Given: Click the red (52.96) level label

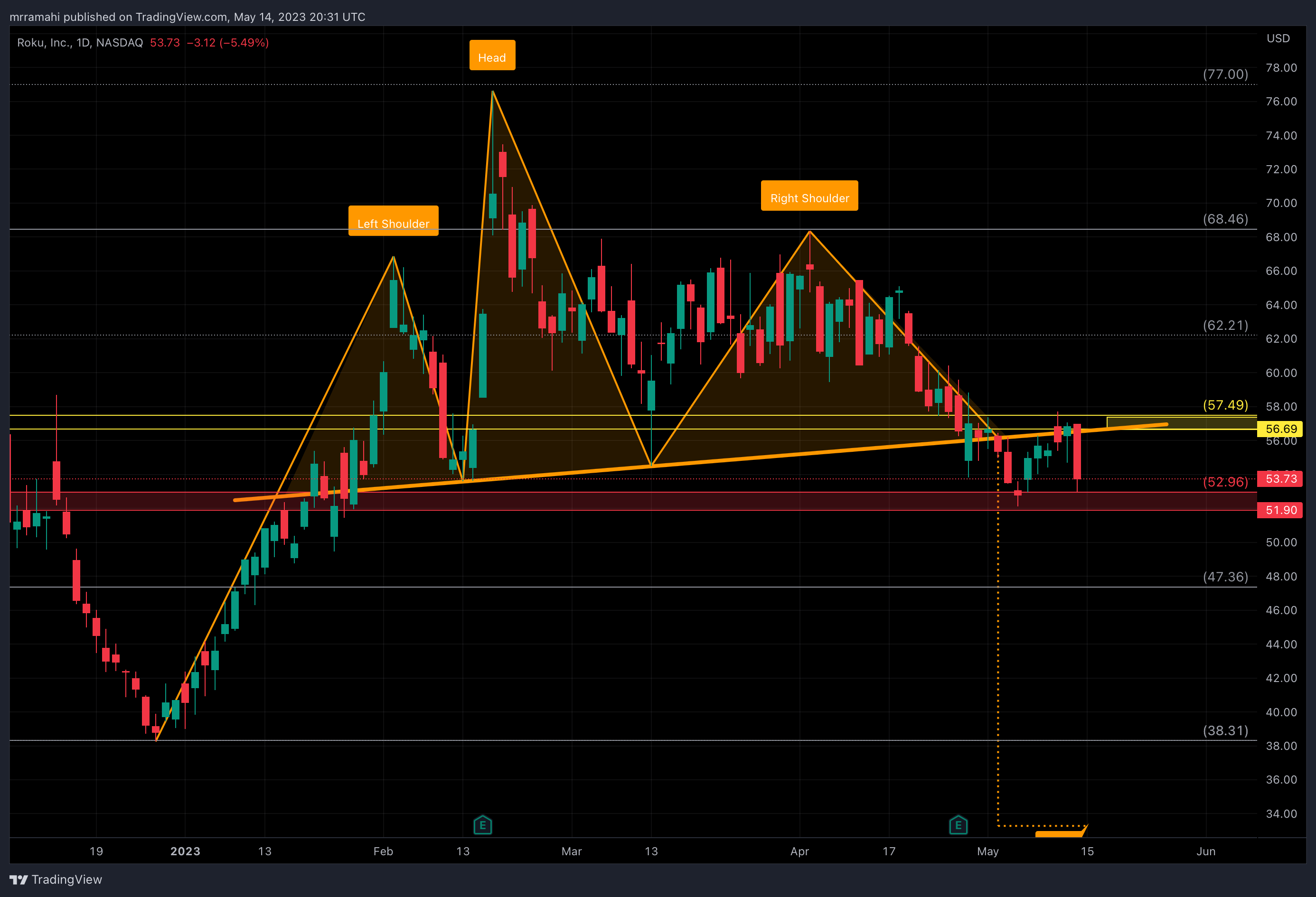Looking at the screenshot, I should point(1225,482).
